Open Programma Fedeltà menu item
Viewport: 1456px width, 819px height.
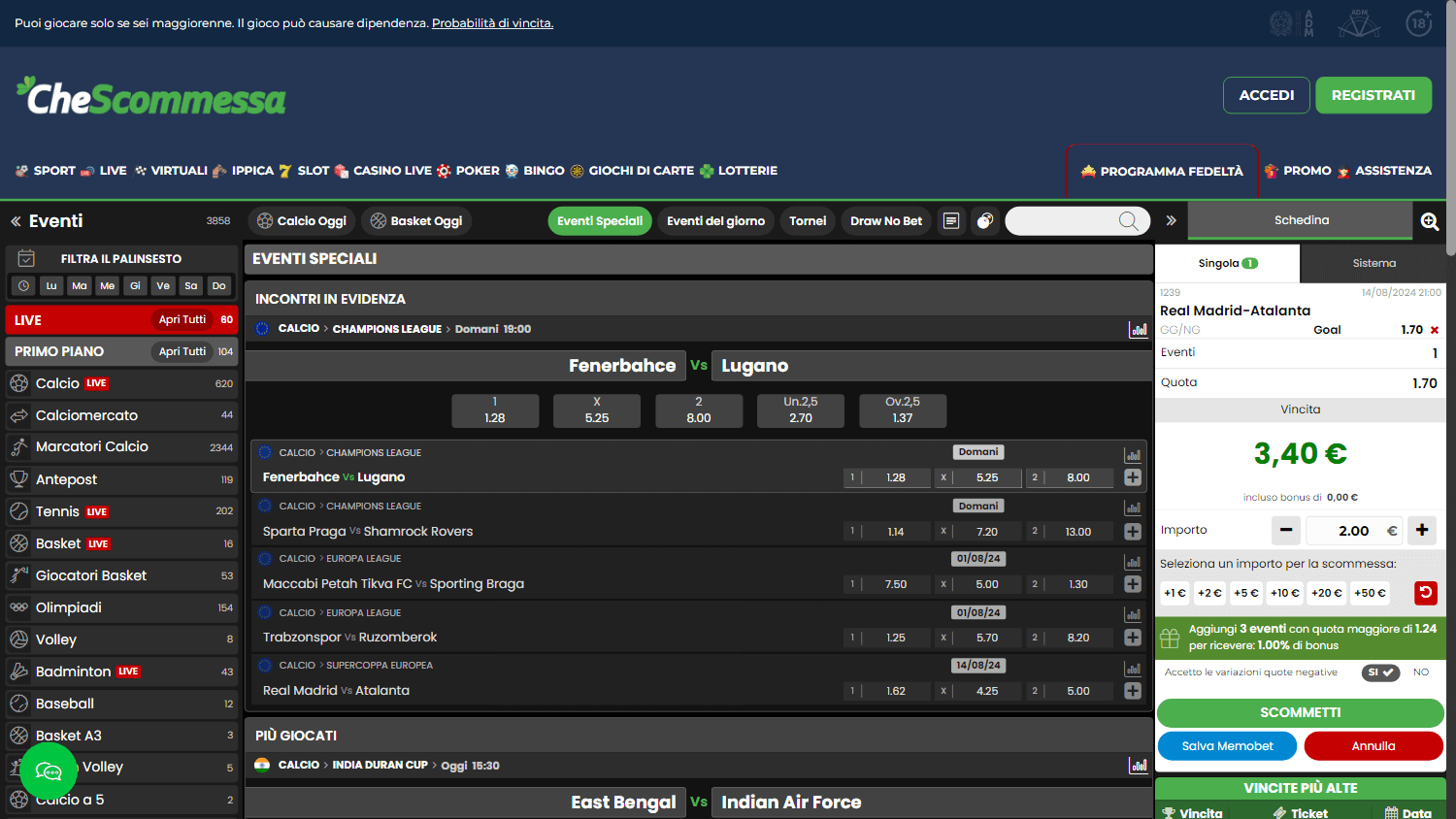point(1162,172)
